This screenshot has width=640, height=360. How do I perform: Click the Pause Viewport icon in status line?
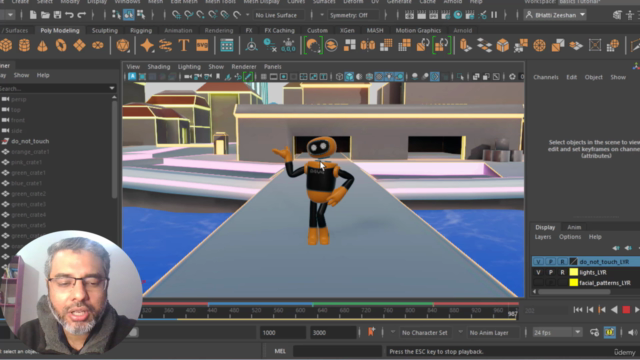(494, 15)
